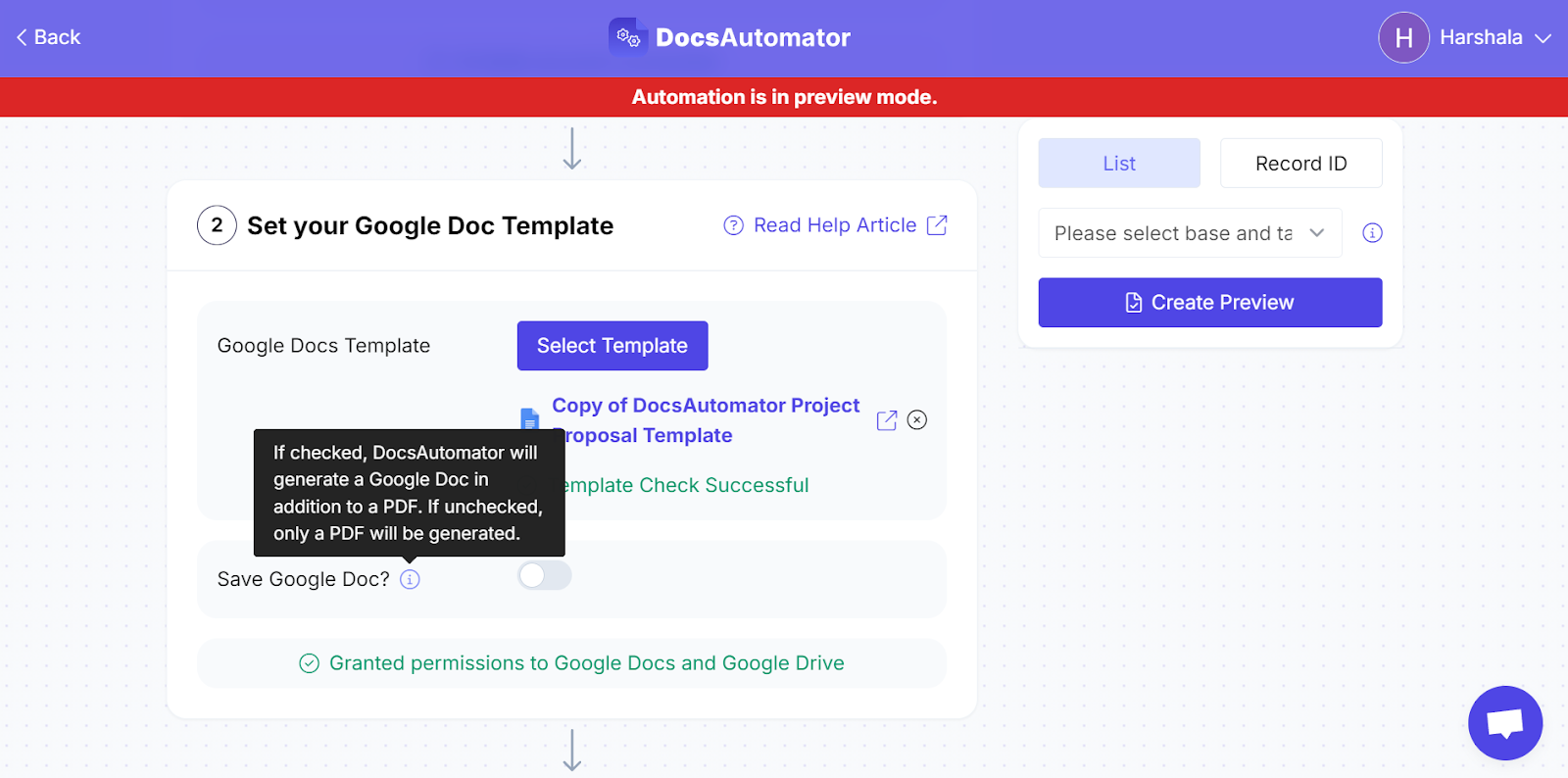Open help article external link icon
This screenshot has height=778, width=1568.
point(937,225)
